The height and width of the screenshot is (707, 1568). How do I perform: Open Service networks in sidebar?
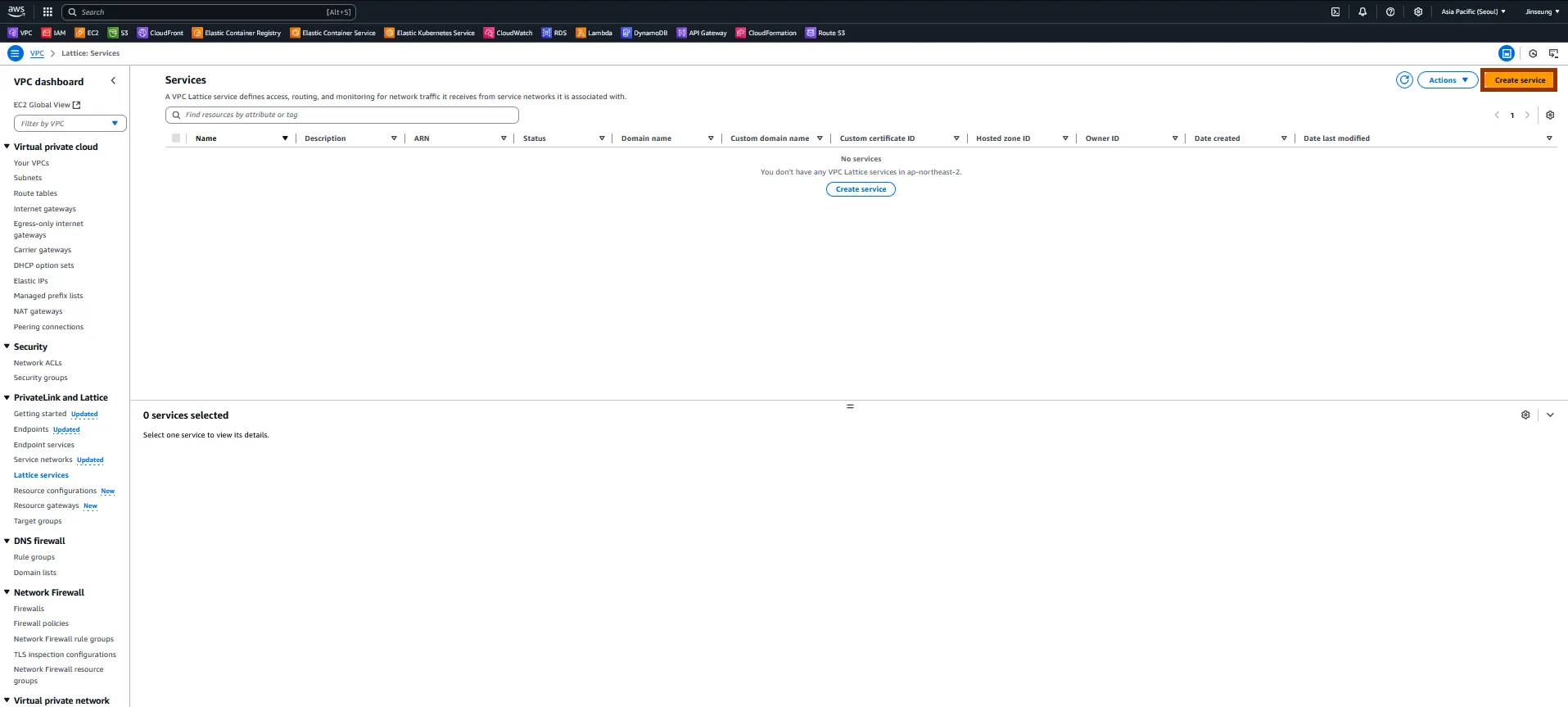pos(43,460)
